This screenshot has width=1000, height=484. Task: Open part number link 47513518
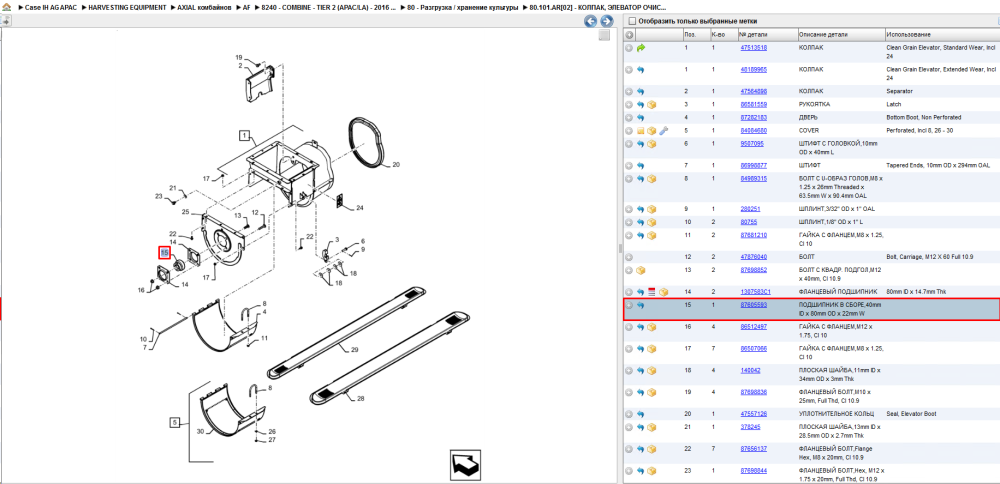(x=753, y=48)
